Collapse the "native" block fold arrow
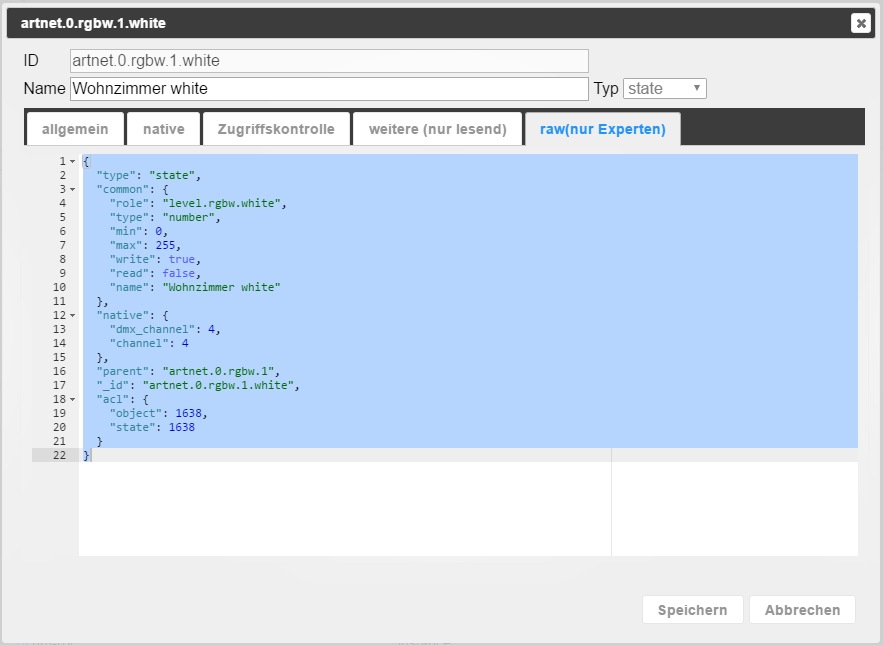 pos(73,315)
